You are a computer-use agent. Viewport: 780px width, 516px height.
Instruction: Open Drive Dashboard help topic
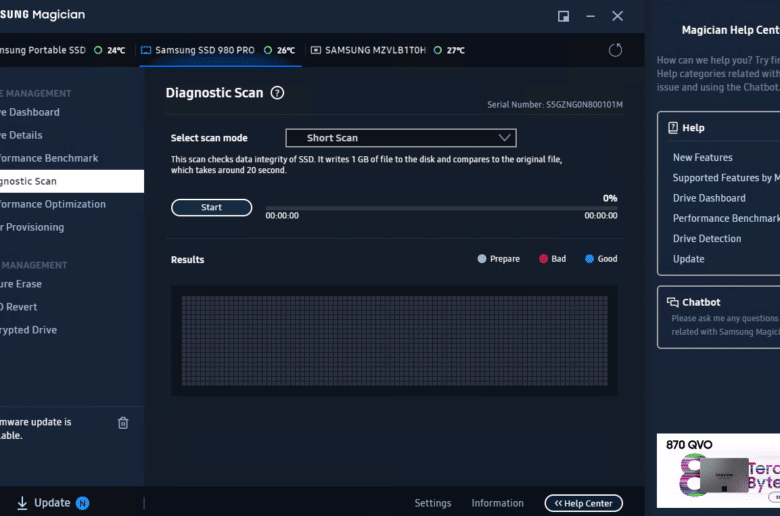point(709,198)
